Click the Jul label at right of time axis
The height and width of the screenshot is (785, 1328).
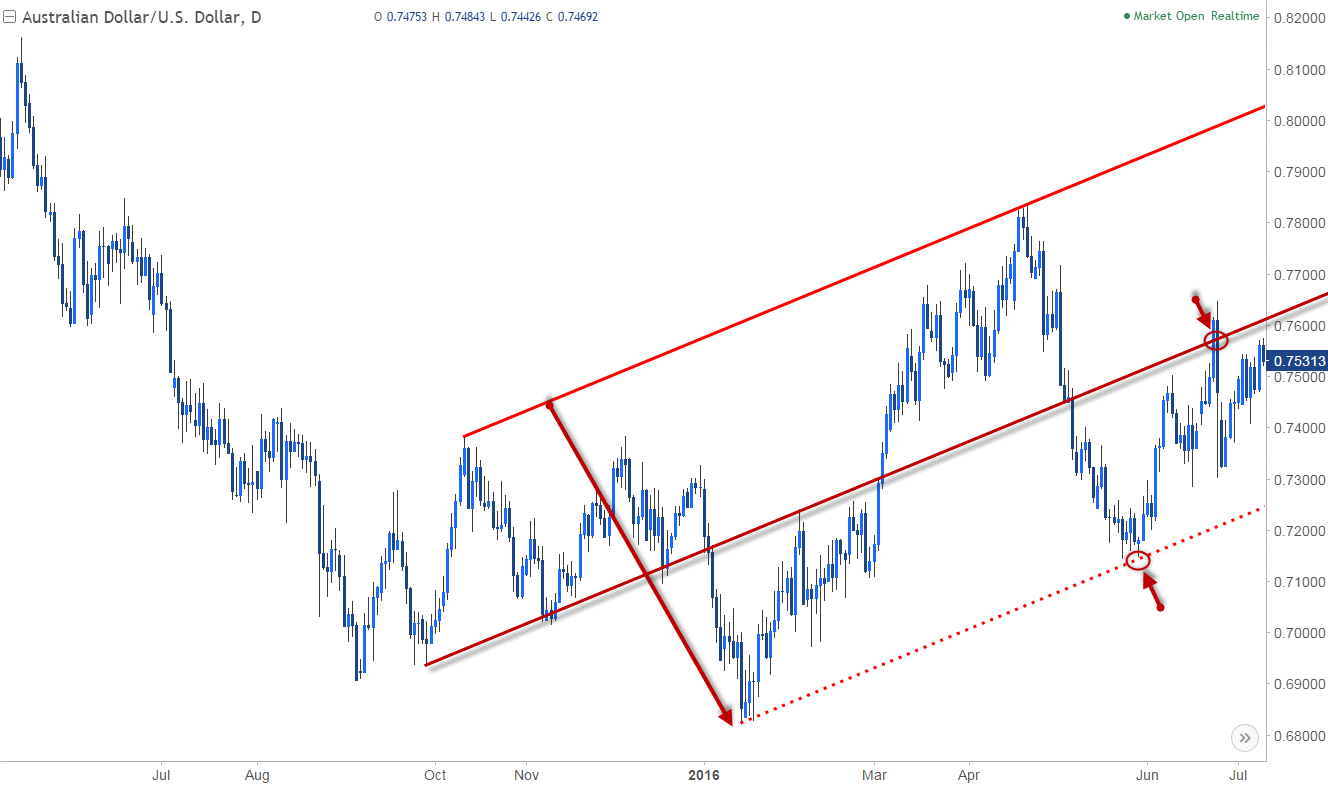pos(1239,774)
